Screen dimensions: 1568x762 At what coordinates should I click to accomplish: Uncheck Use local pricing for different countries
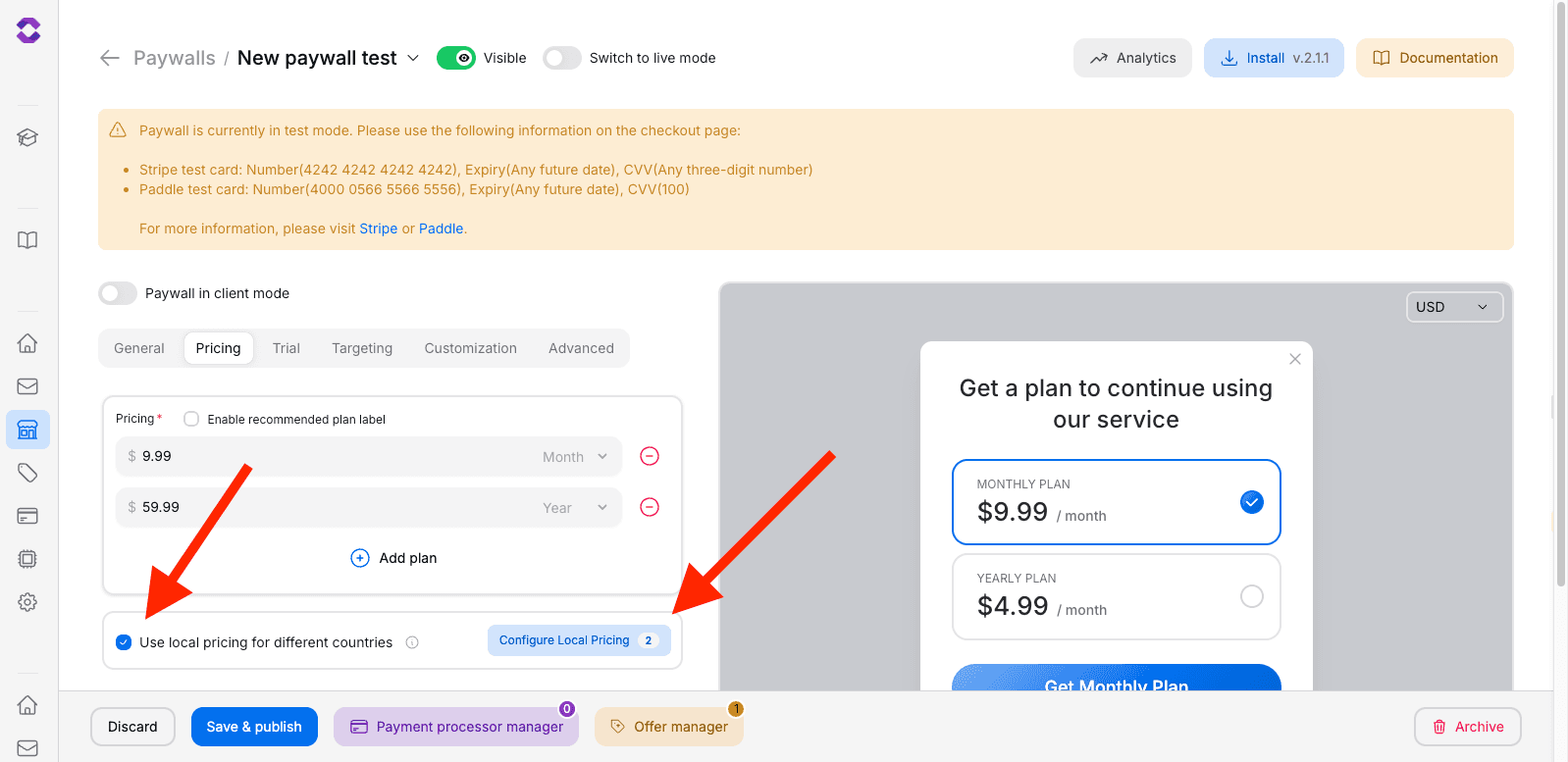point(124,642)
